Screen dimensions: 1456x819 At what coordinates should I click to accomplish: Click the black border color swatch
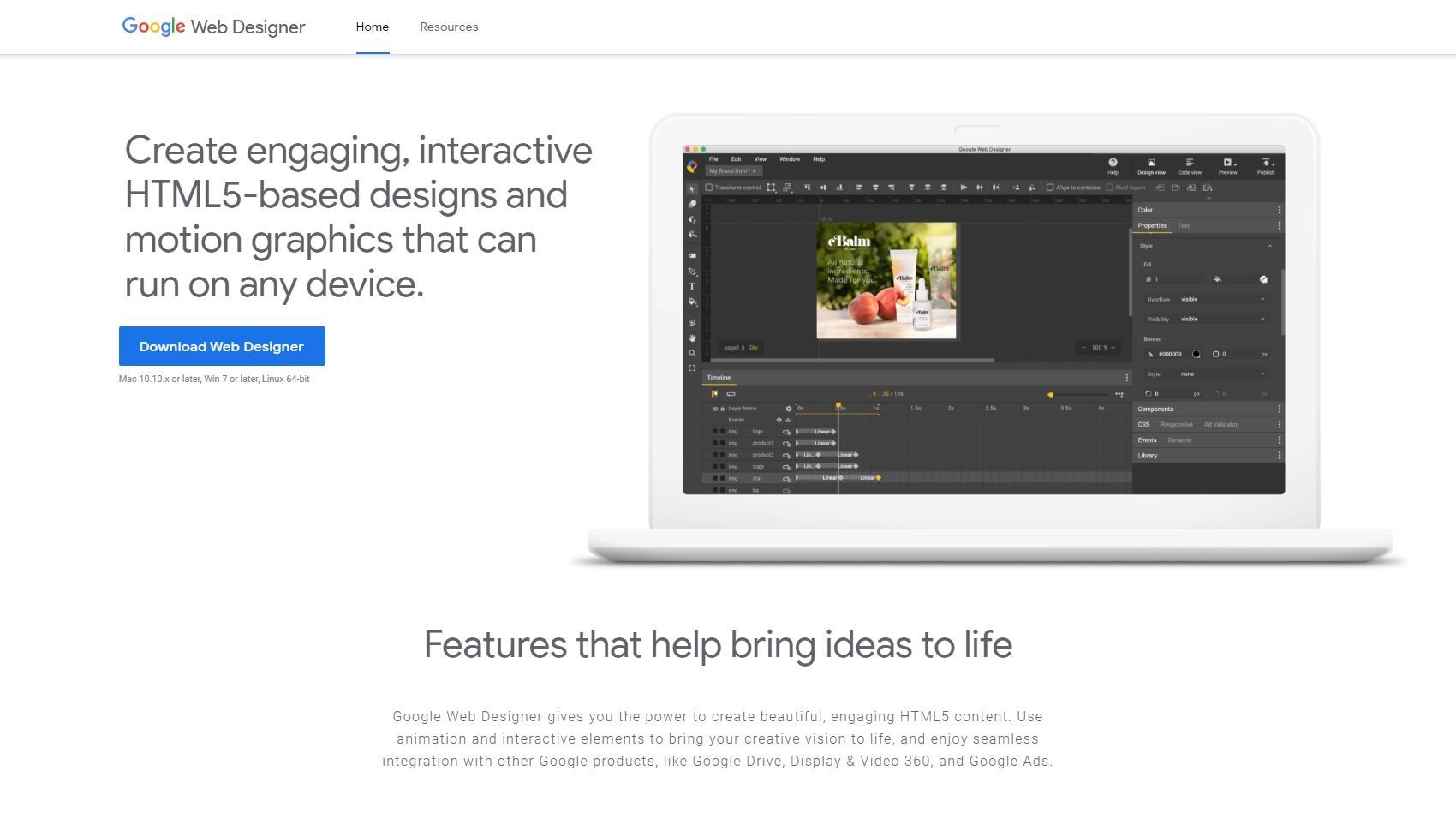coord(1196,354)
